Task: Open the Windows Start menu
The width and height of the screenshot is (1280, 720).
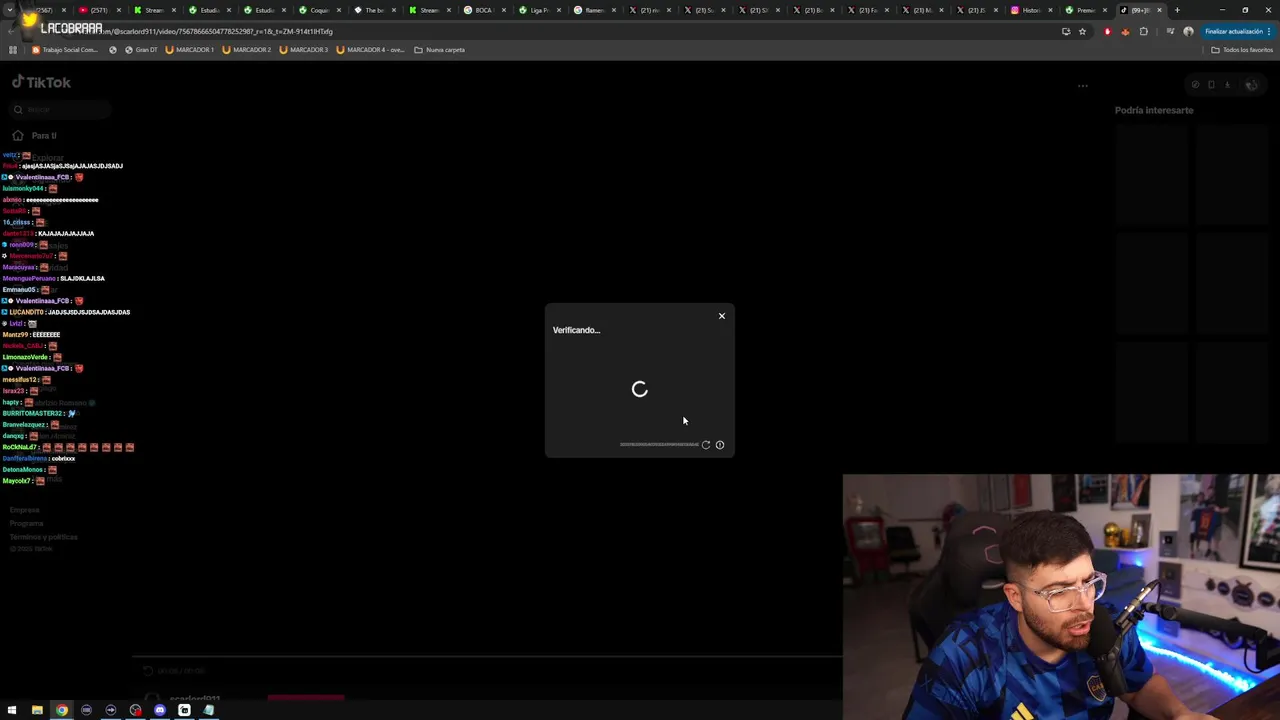Action: point(12,710)
